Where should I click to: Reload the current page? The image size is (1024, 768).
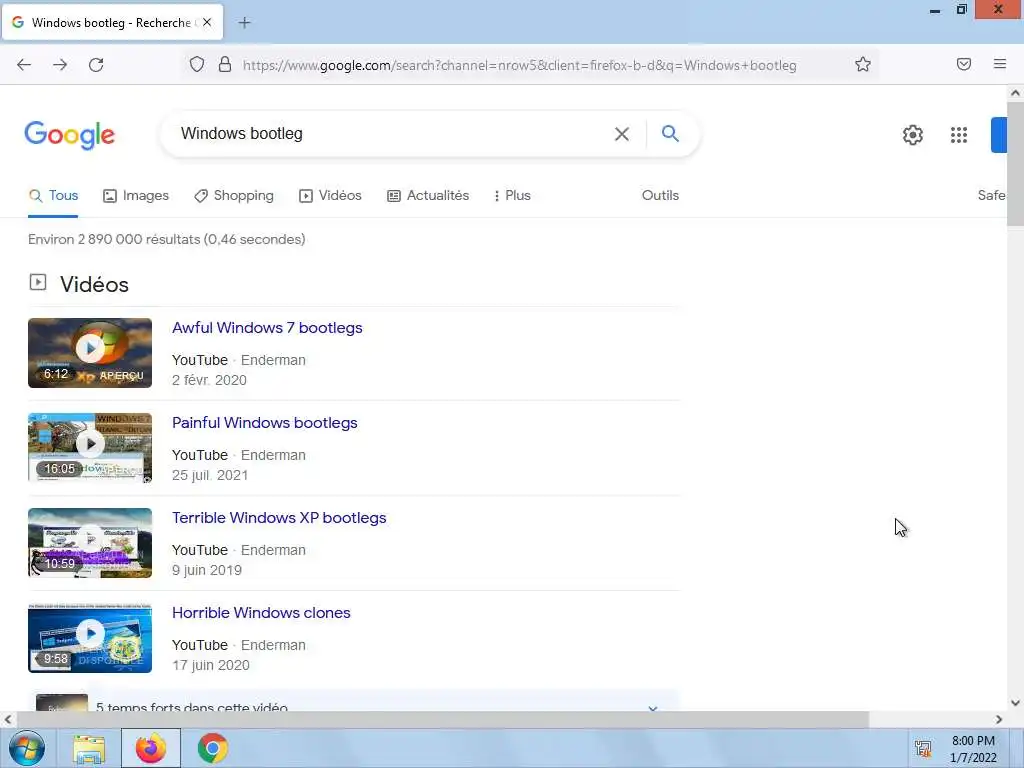coord(96,65)
